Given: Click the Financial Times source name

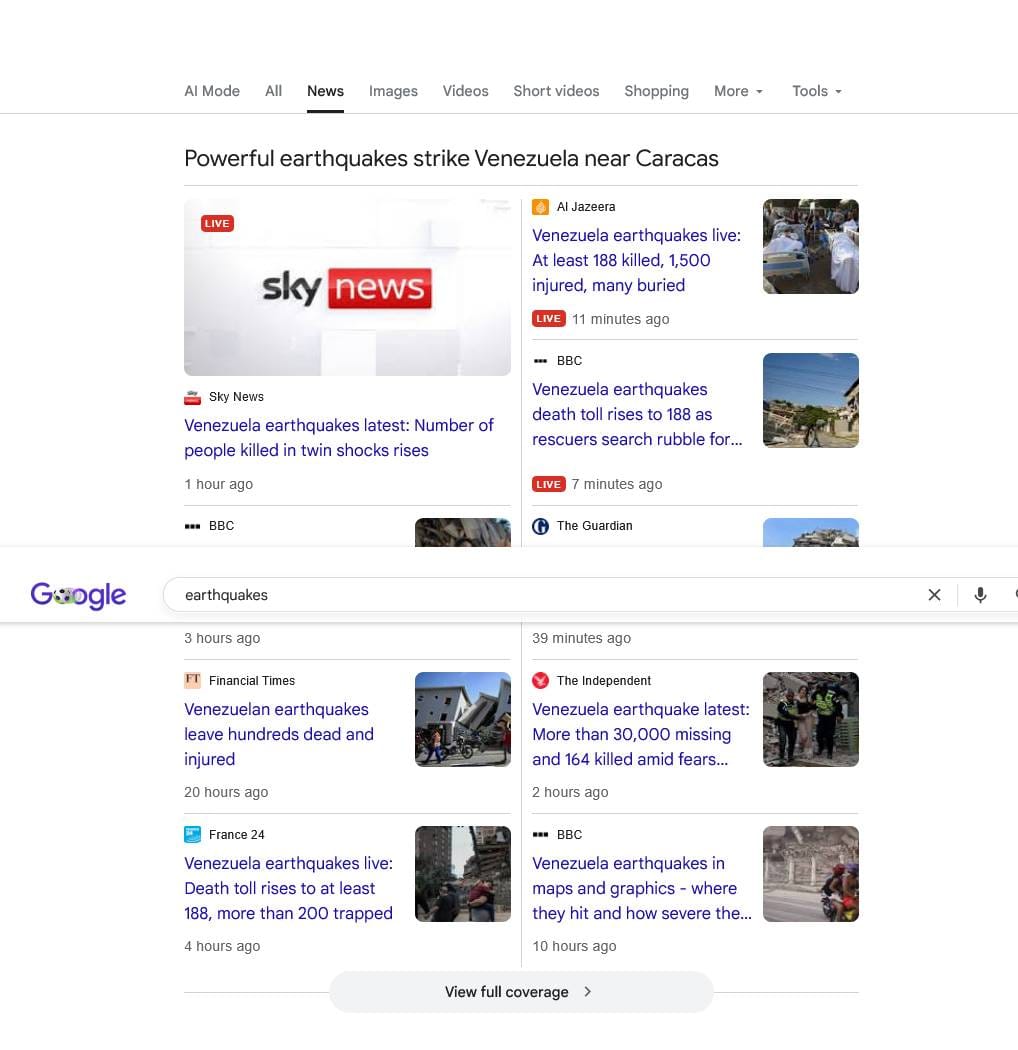Looking at the screenshot, I should point(252,680).
